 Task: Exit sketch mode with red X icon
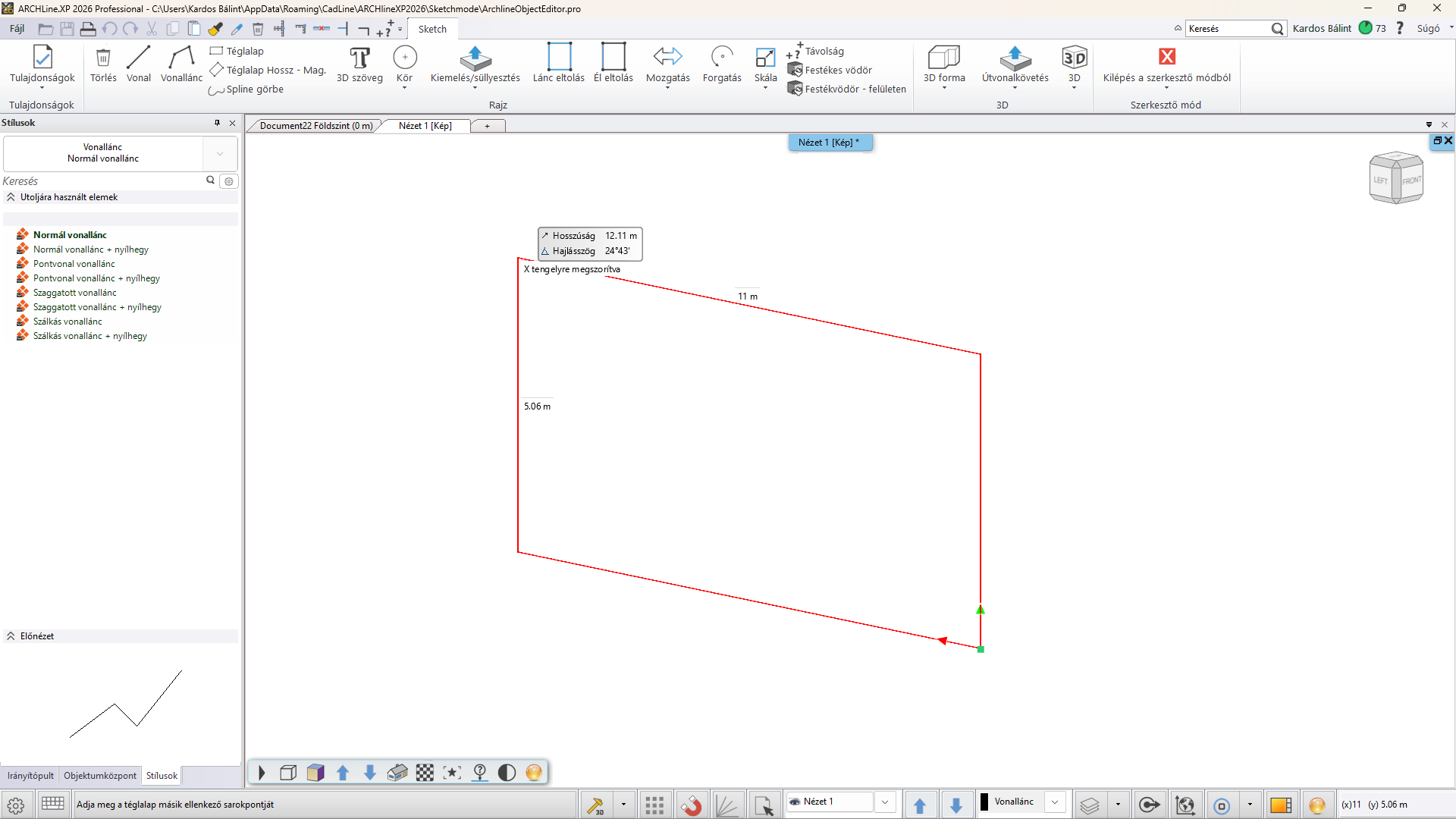(x=1166, y=57)
